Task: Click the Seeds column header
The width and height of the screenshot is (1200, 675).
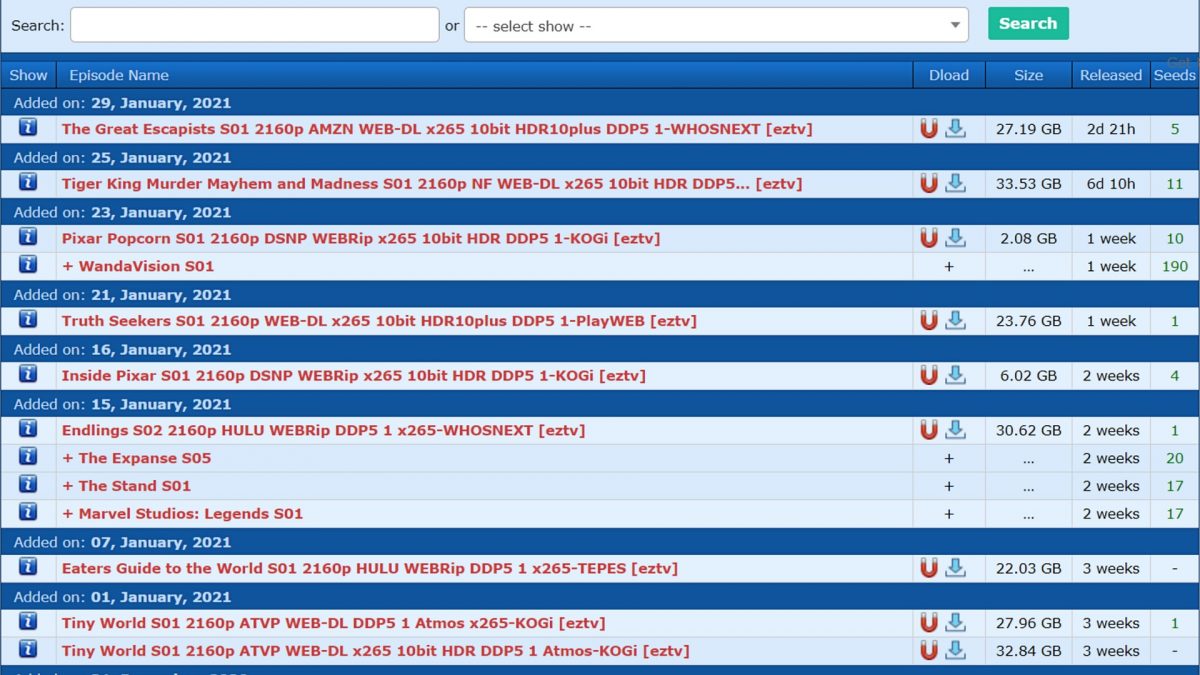Action: (x=1174, y=75)
